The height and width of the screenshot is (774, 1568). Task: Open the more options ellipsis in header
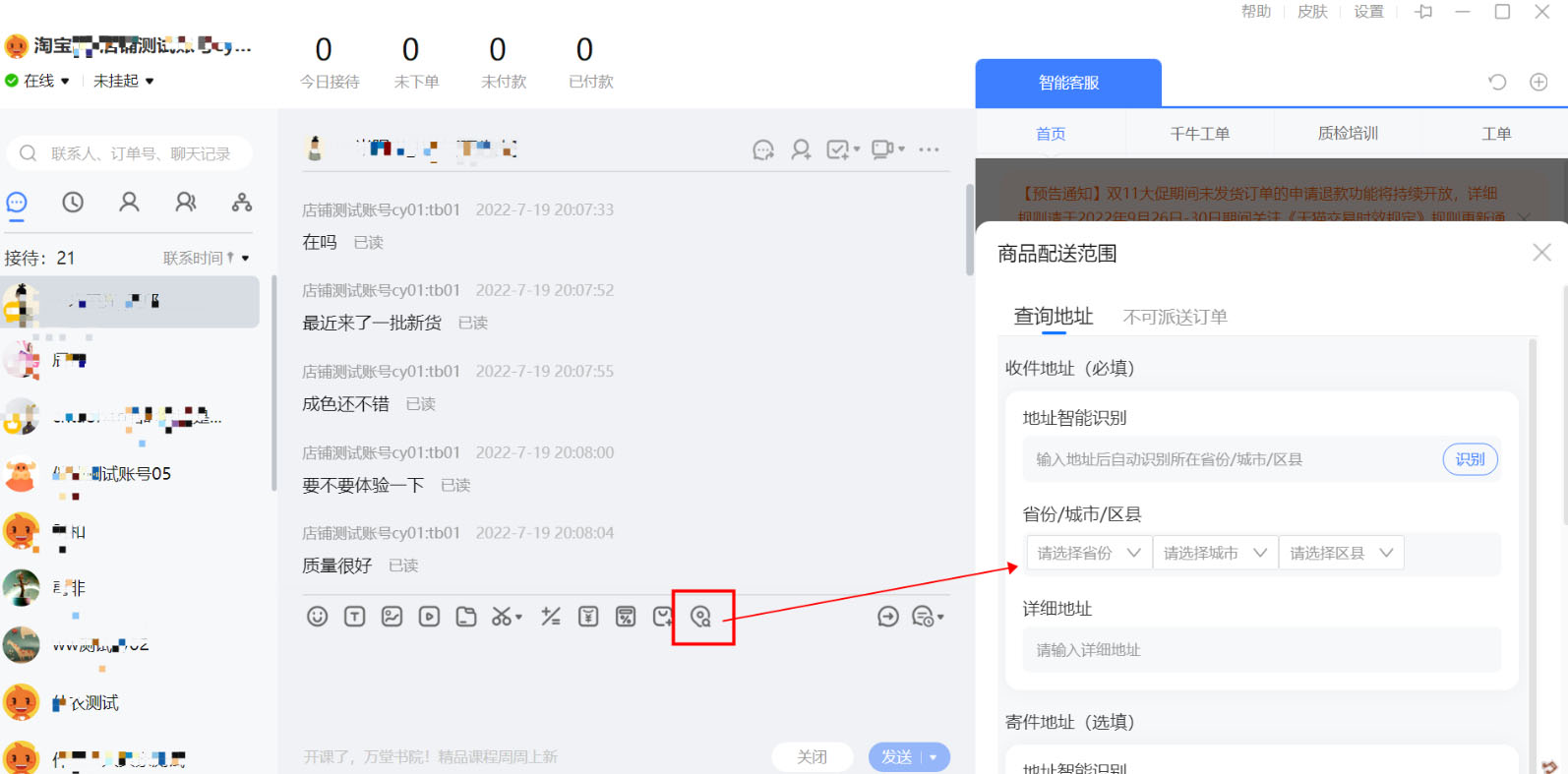click(929, 149)
